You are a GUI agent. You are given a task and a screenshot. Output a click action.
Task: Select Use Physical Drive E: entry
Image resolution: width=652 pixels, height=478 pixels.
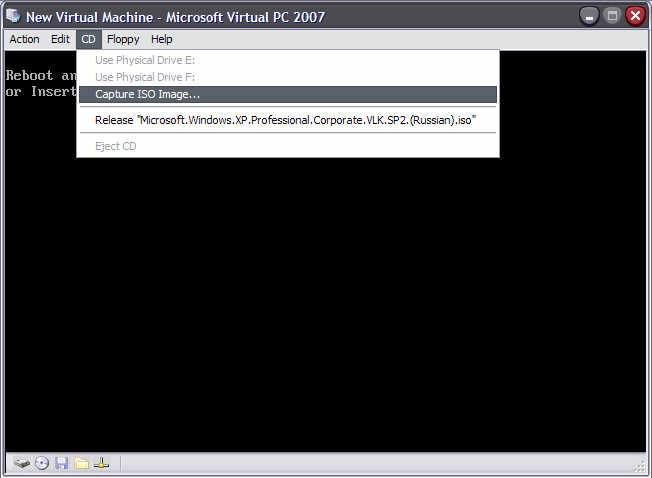pos(288,60)
